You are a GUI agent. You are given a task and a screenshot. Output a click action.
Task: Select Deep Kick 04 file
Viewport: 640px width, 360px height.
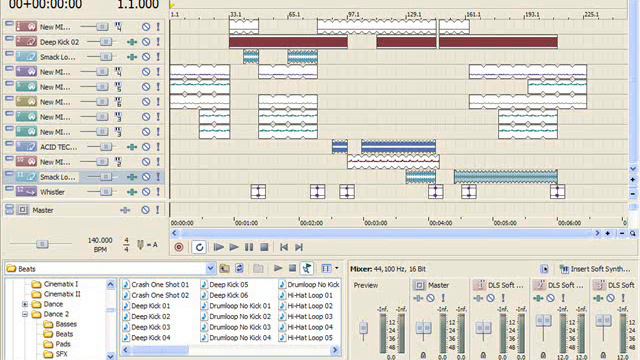pos(151,338)
